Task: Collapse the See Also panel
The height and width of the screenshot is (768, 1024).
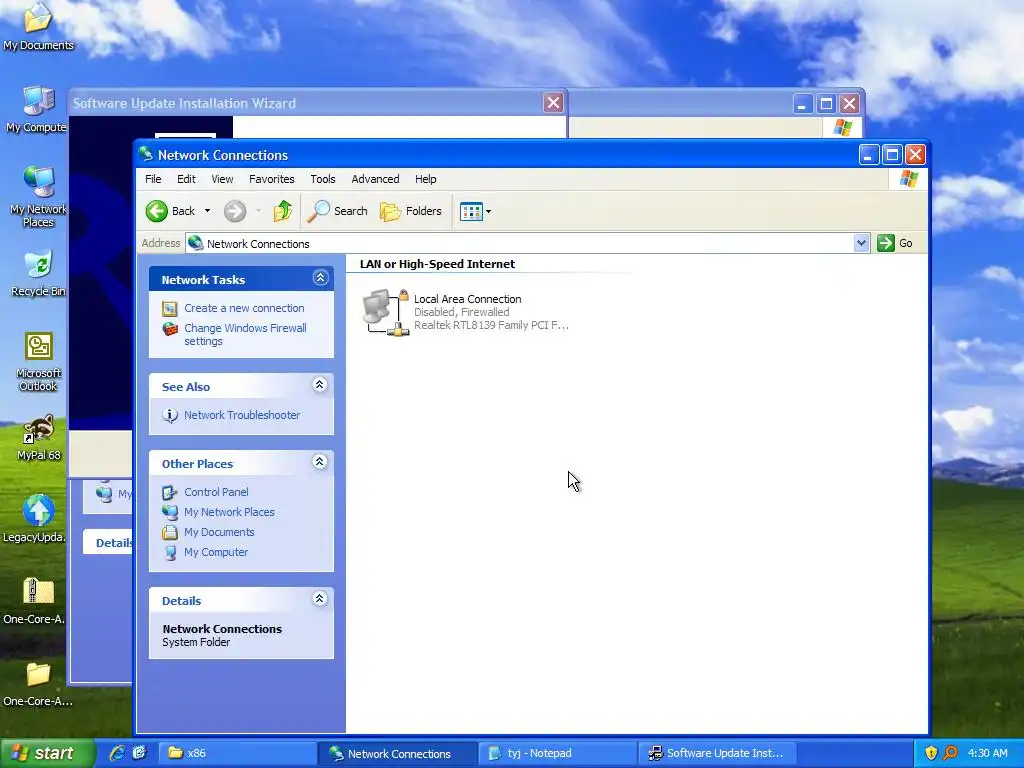Action: 319,385
